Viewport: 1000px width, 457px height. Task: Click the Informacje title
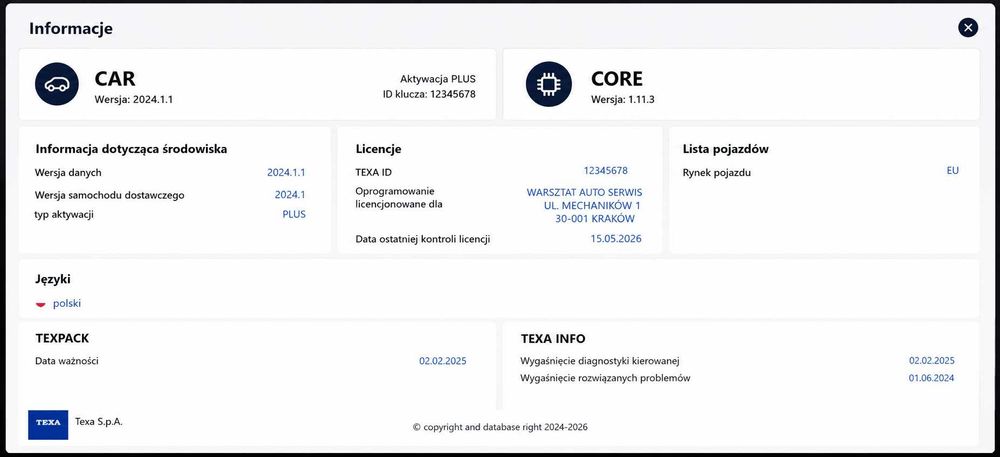pos(71,29)
